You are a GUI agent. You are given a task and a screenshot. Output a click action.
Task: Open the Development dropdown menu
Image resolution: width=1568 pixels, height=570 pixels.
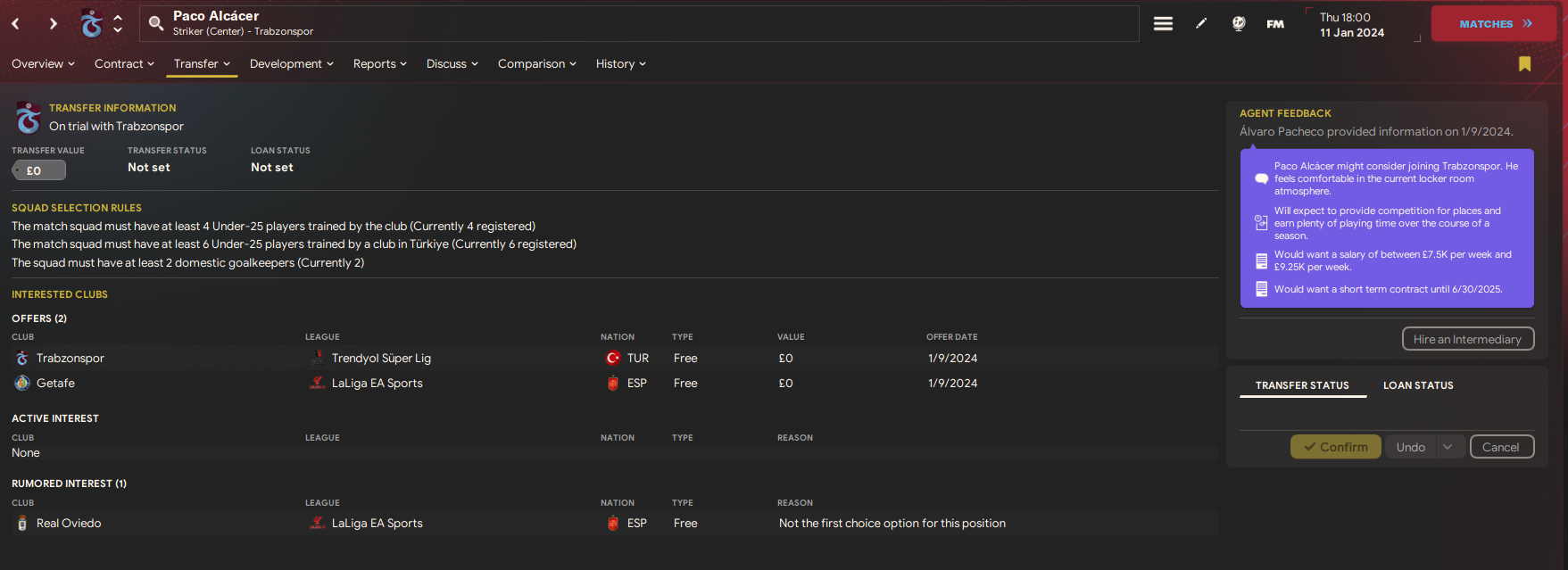[x=291, y=63]
